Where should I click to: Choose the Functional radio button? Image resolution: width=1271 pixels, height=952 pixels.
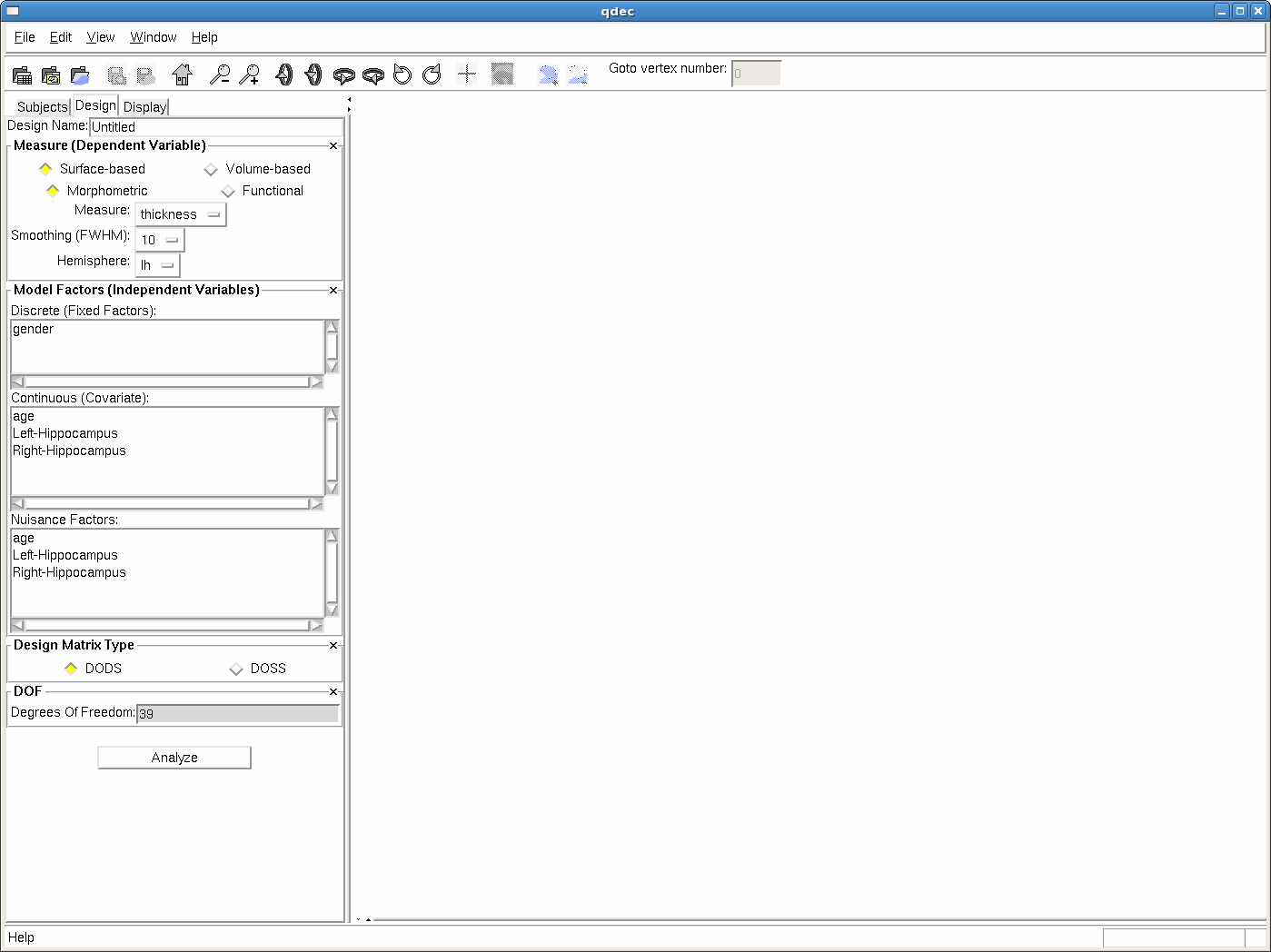pos(229,192)
